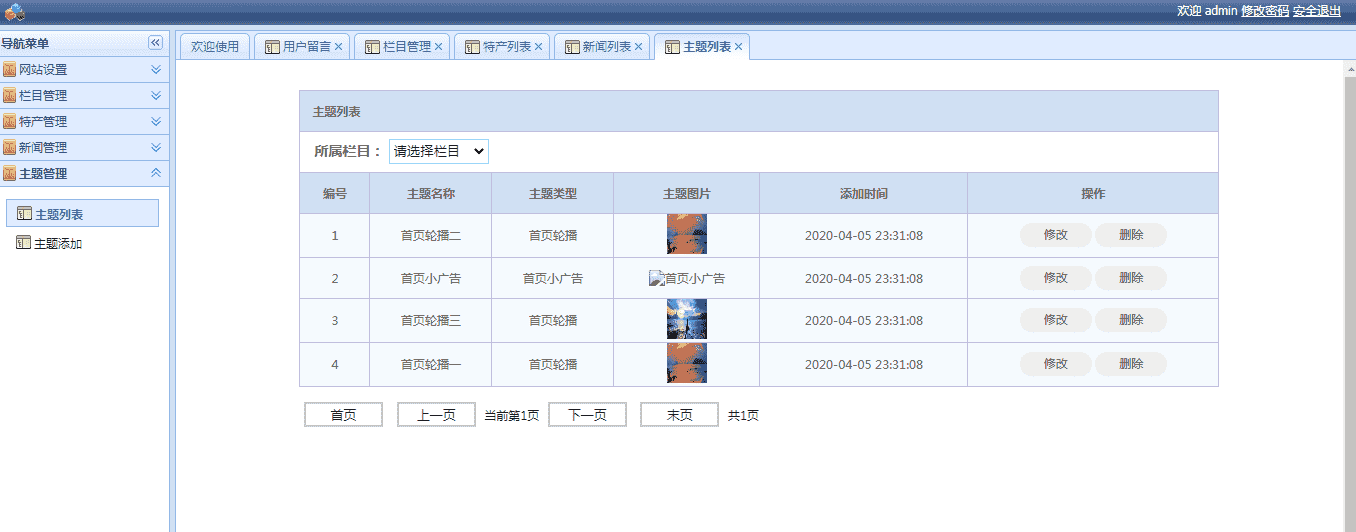This screenshot has width=1356, height=532.
Task: Click the 栏目管理 tab icon
Action: pyautogui.click(x=372, y=47)
